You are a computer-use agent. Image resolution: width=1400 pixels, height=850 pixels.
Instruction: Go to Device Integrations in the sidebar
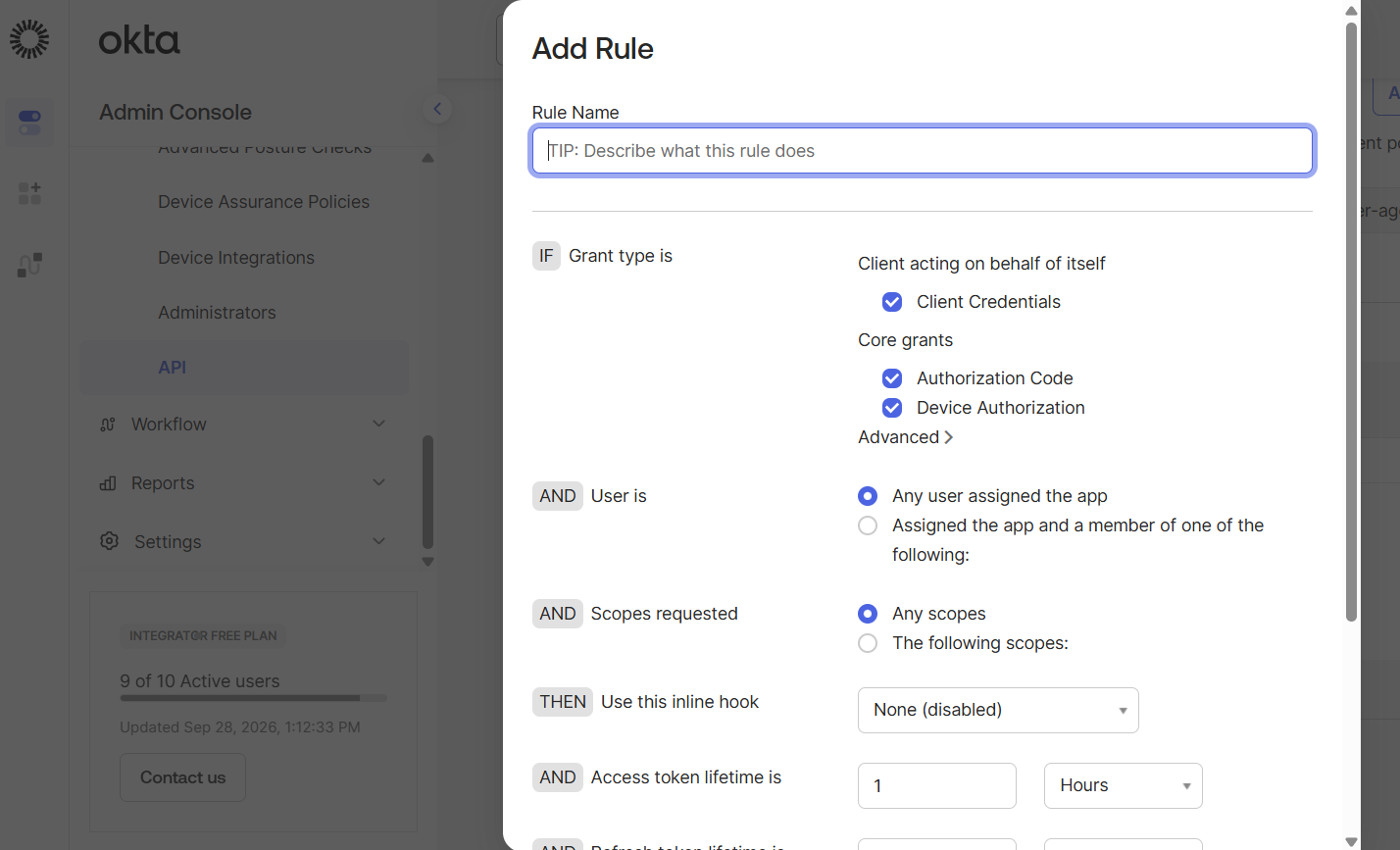(x=236, y=258)
